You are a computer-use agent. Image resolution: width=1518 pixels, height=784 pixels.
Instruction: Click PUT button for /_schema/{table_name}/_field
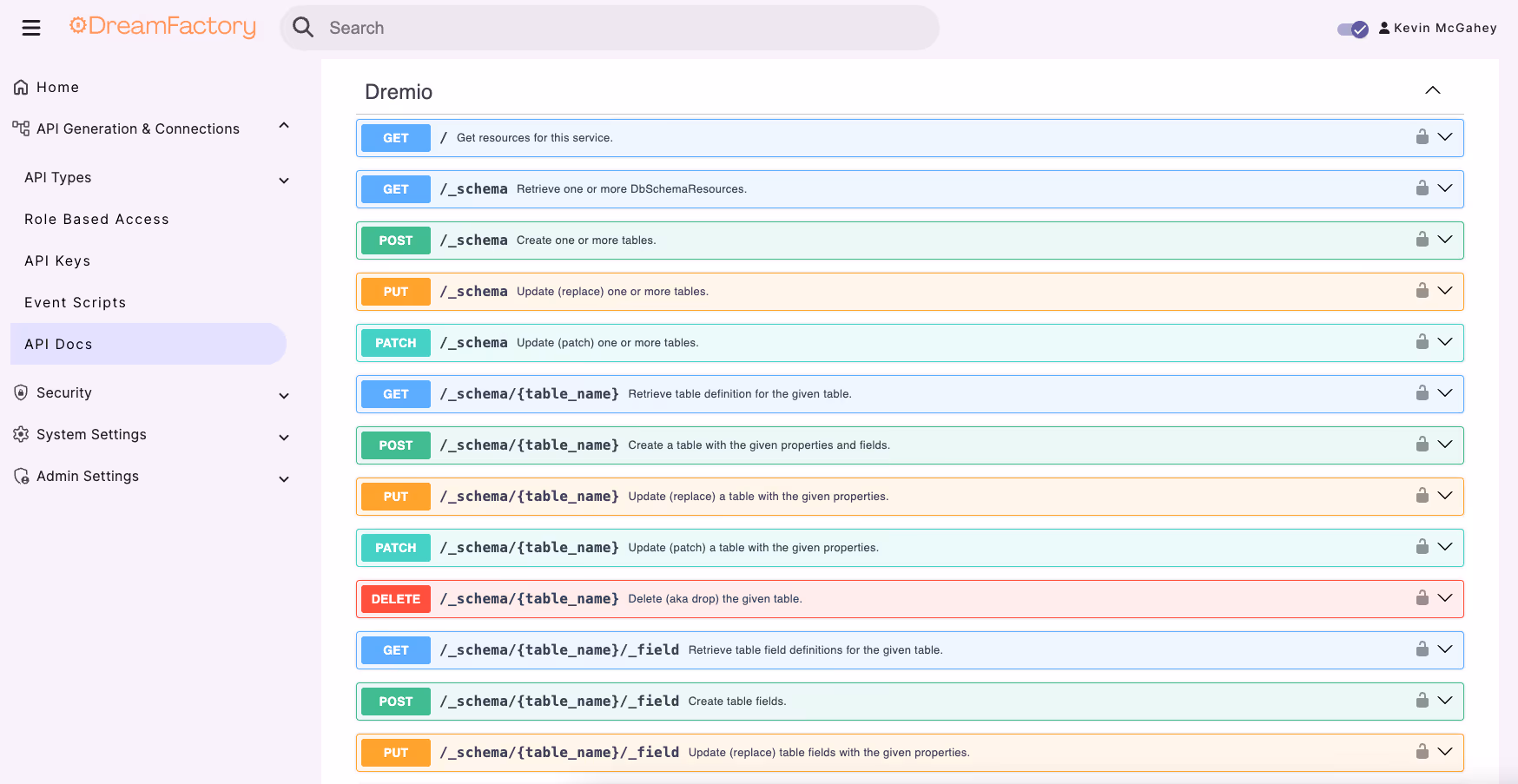(396, 753)
